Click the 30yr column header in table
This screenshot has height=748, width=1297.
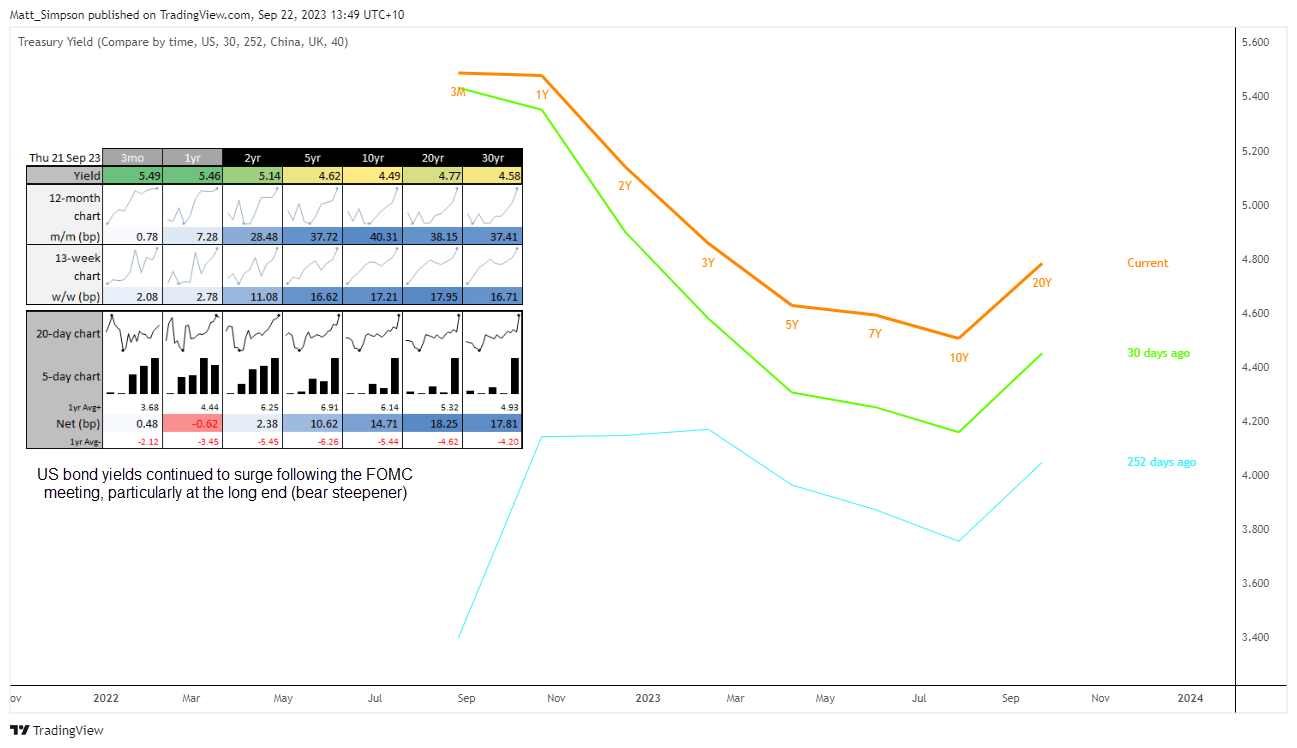(492, 158)
